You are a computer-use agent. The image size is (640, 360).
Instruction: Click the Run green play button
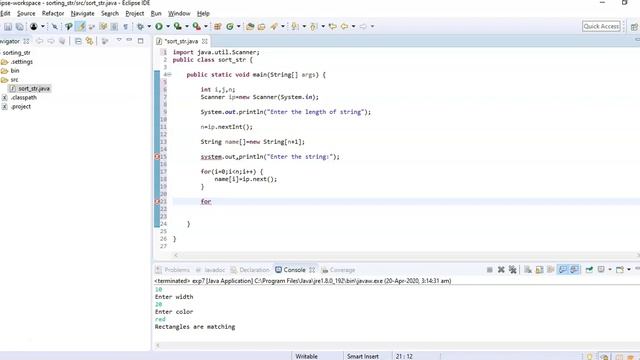[159, 27]
